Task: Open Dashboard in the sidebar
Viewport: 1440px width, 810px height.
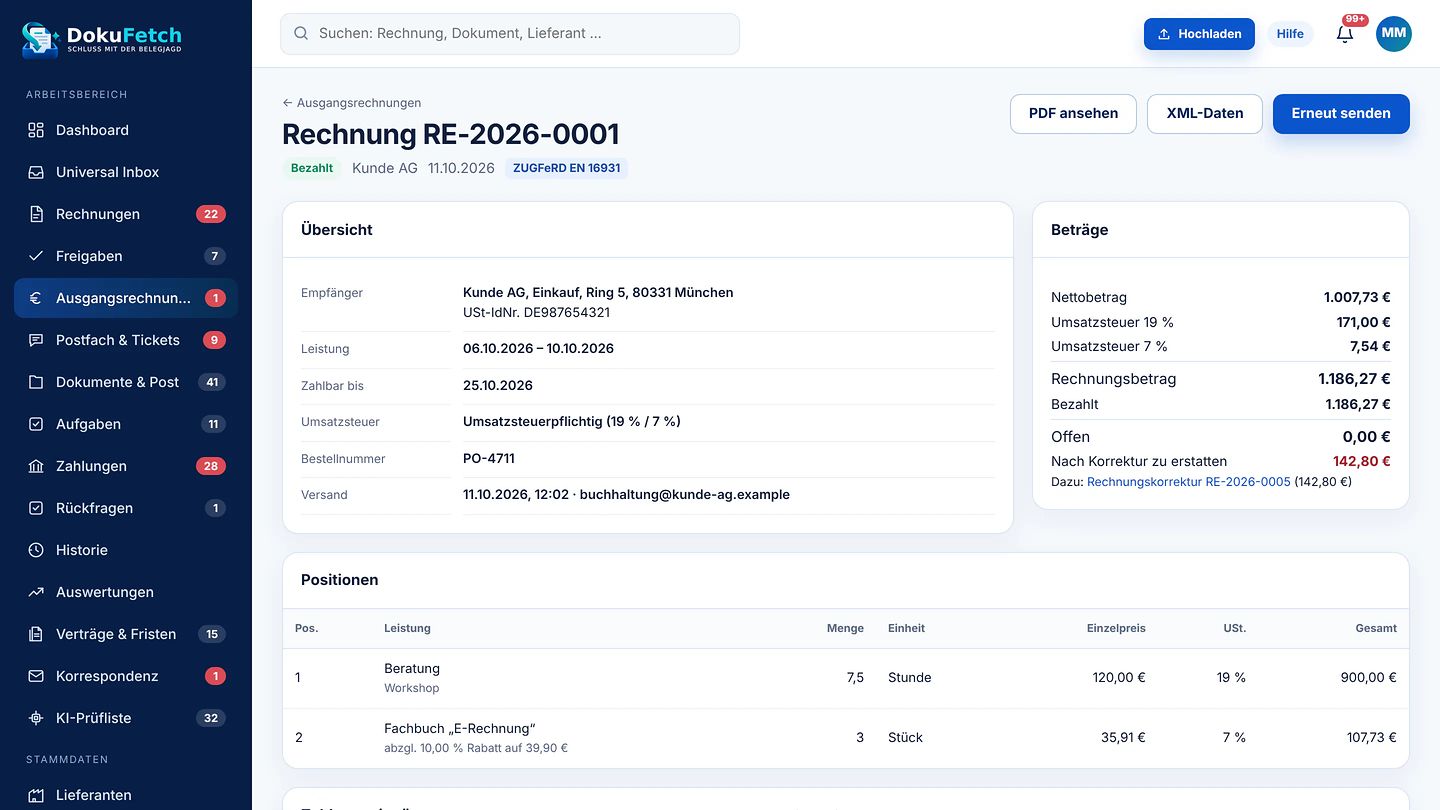Action: [x=126, y=130]
